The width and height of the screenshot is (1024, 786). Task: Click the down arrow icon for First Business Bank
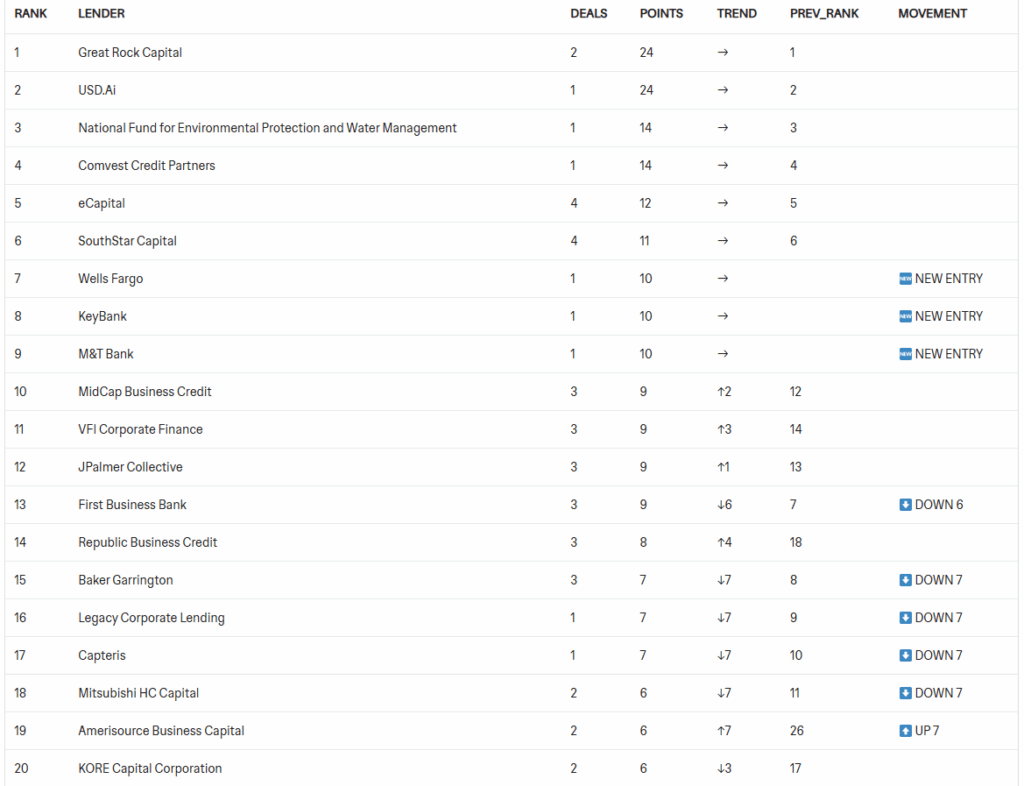(x=905, y=505)
